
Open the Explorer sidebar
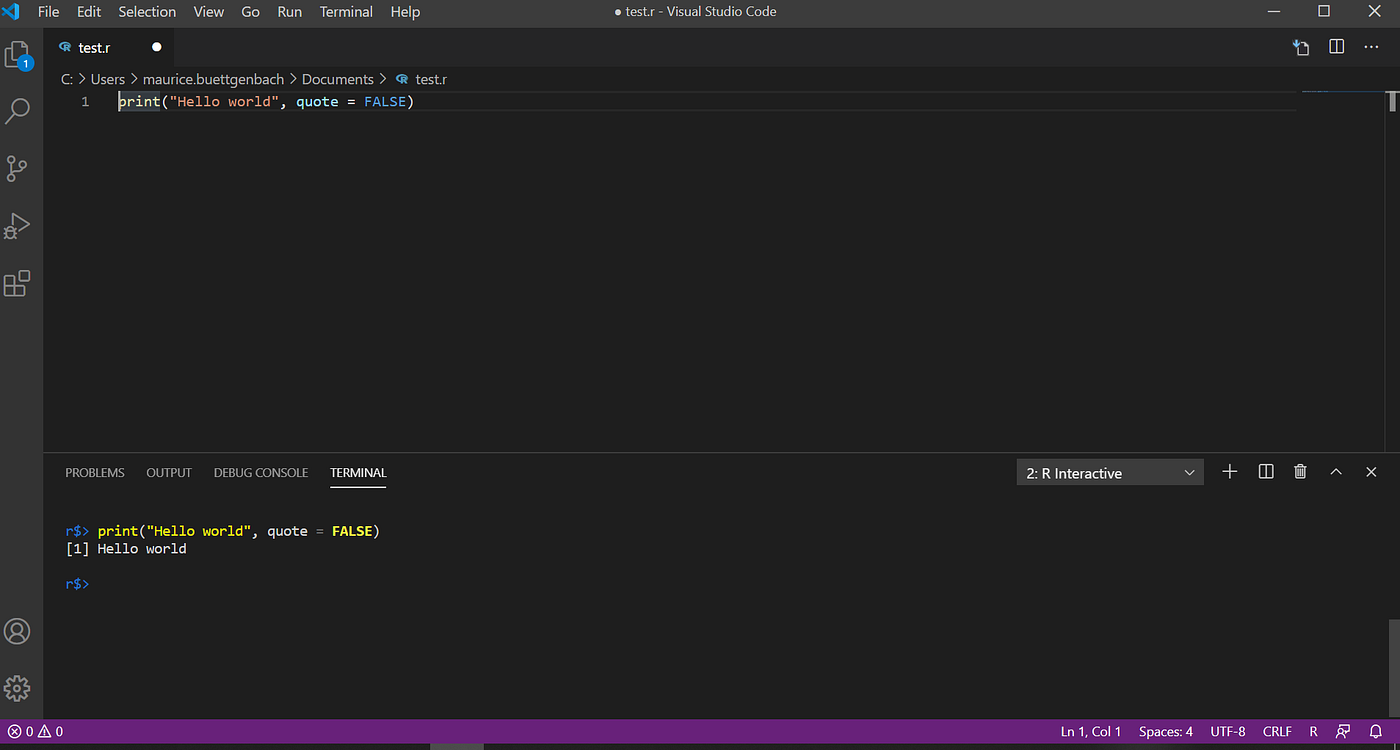(x=18, y=55)
